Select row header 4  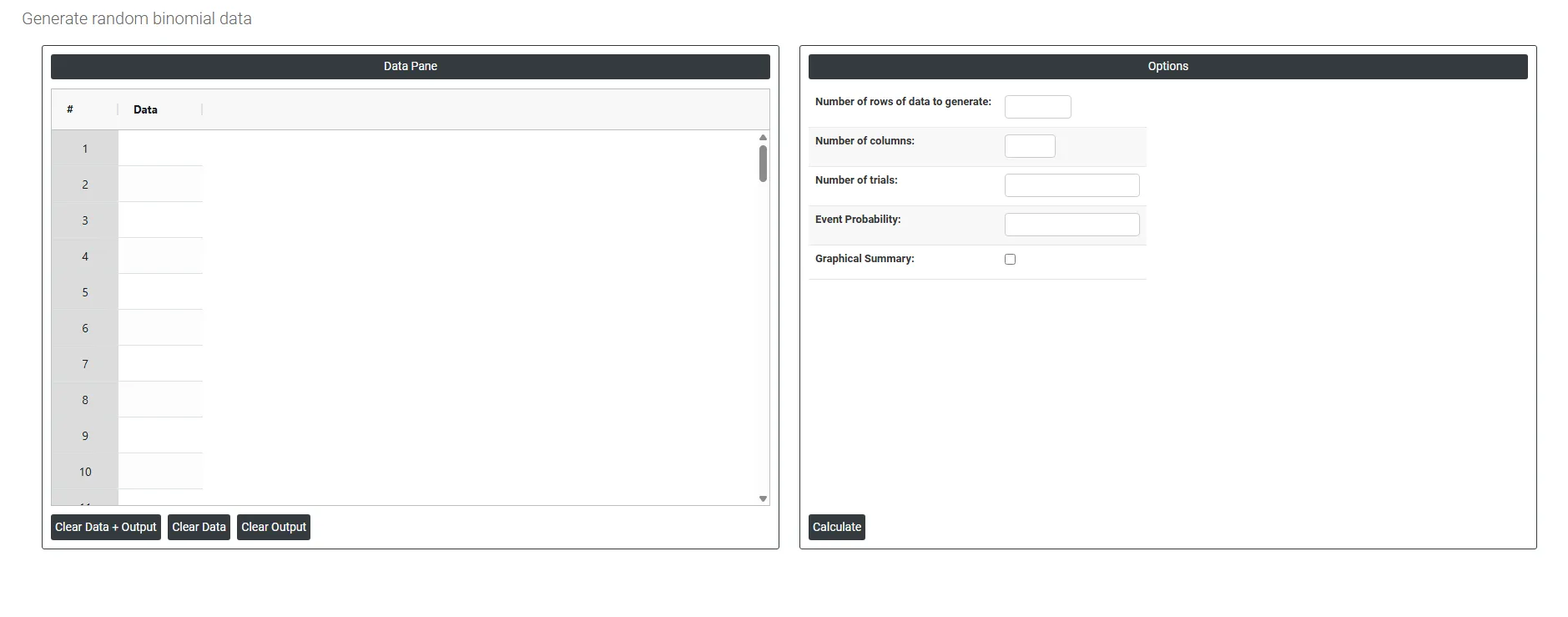pyautogui.click(x=84, y=256)
